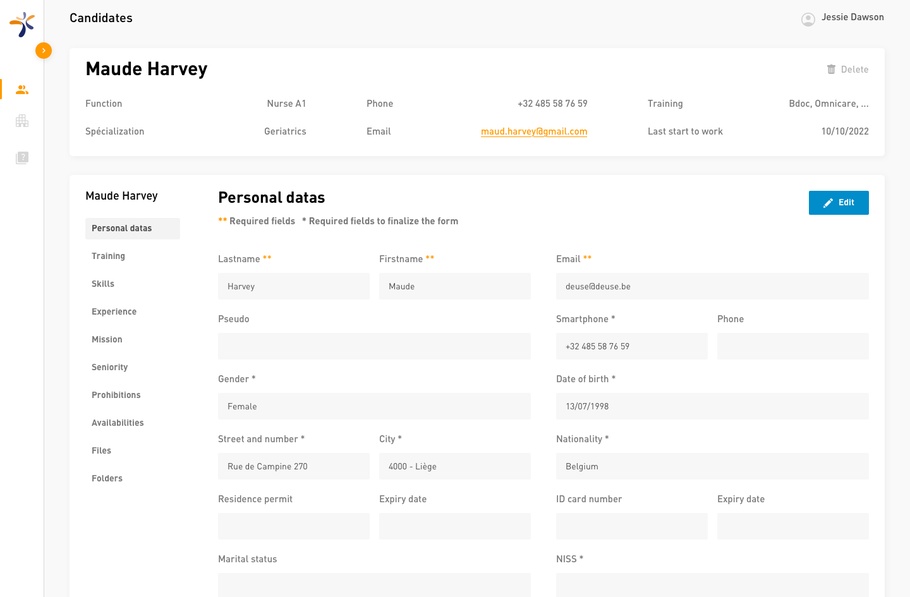The height and width of the screenshot is (597, 910).
Task: Expand the sidebar with the orange arrow
Action: click(43, 50)
